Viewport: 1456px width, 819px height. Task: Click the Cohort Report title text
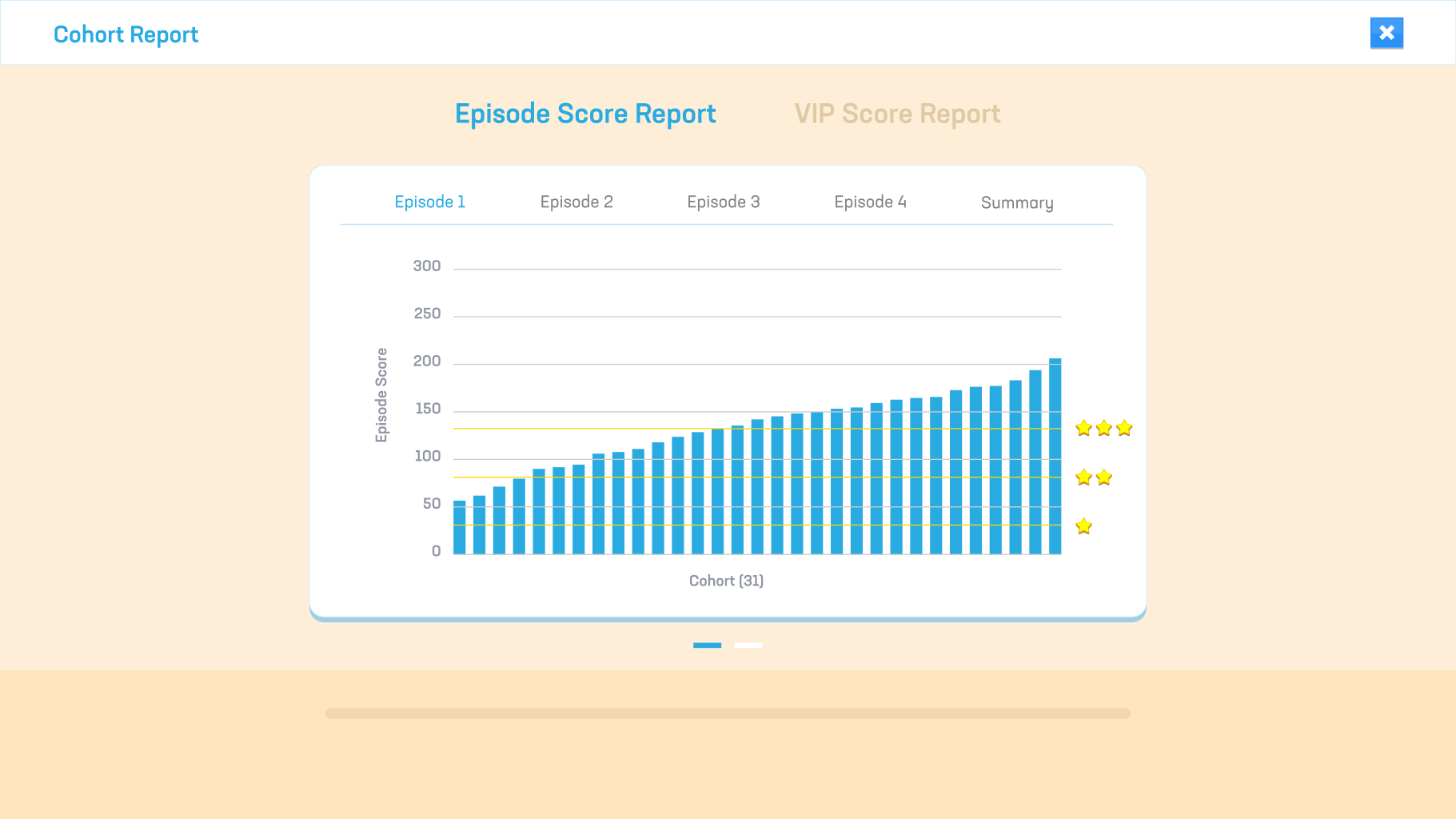[126, 34]
